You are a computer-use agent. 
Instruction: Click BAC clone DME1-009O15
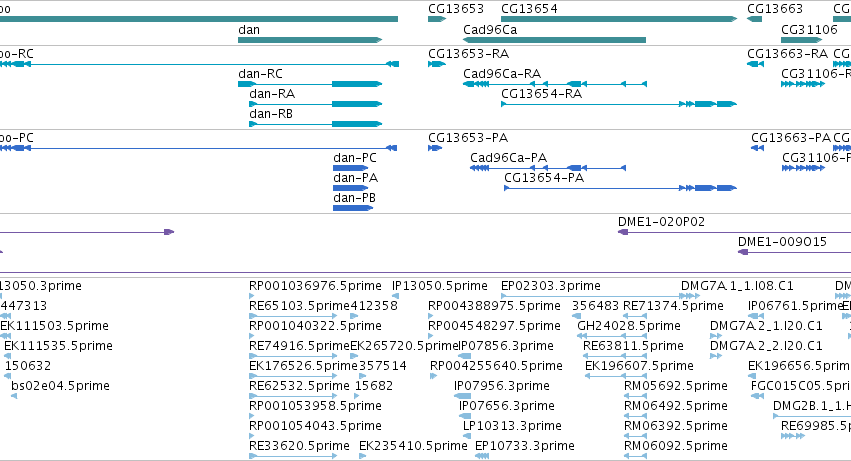point(782,242)
